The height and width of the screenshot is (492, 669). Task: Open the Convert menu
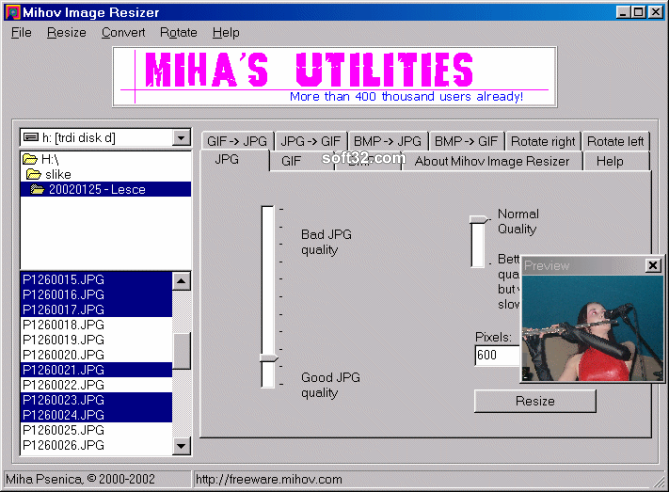123,32
